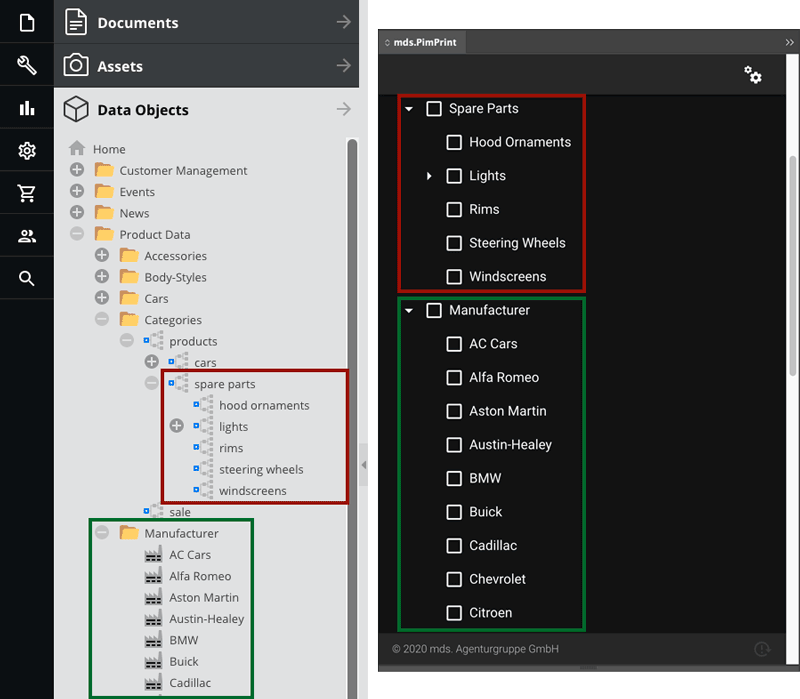800x699 pixels.
Task: Select the Chevrolet checkbox
Action: (x=454, y=579)
